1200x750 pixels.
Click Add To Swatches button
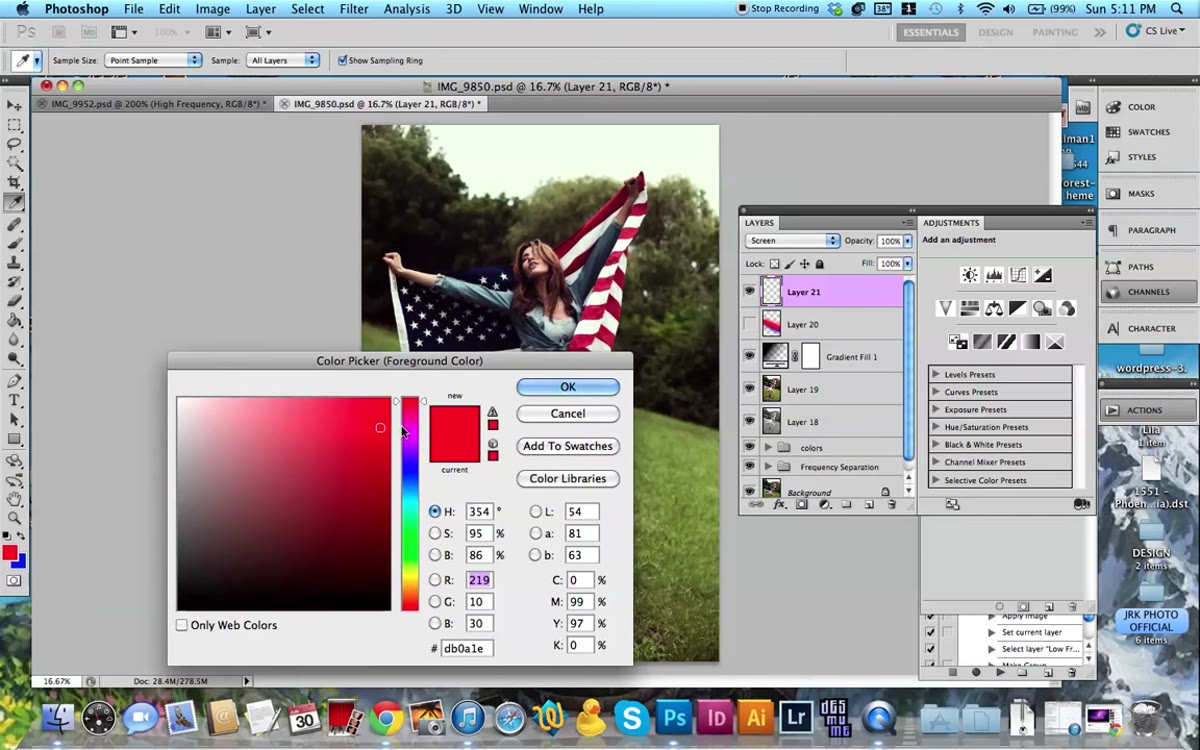click(568, 446)
